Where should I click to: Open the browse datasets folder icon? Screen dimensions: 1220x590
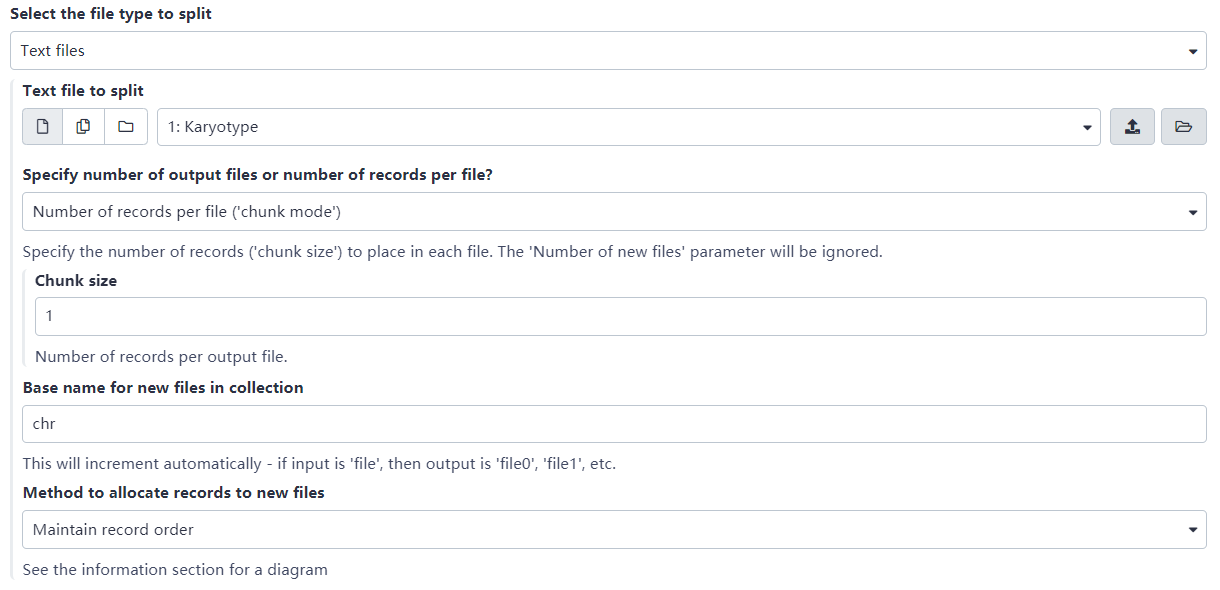pos(1183,127)
